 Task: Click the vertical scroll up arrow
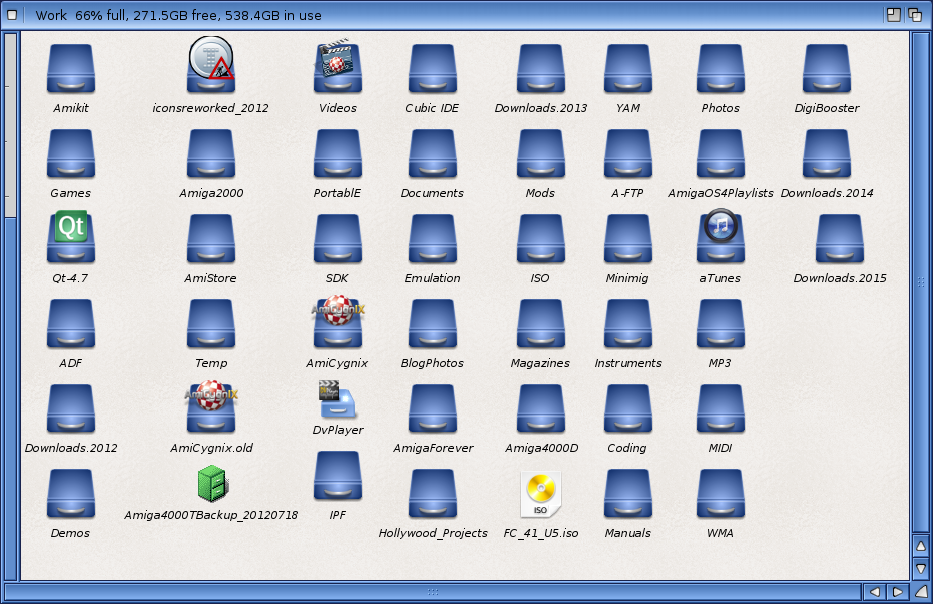tap(921, 546)
